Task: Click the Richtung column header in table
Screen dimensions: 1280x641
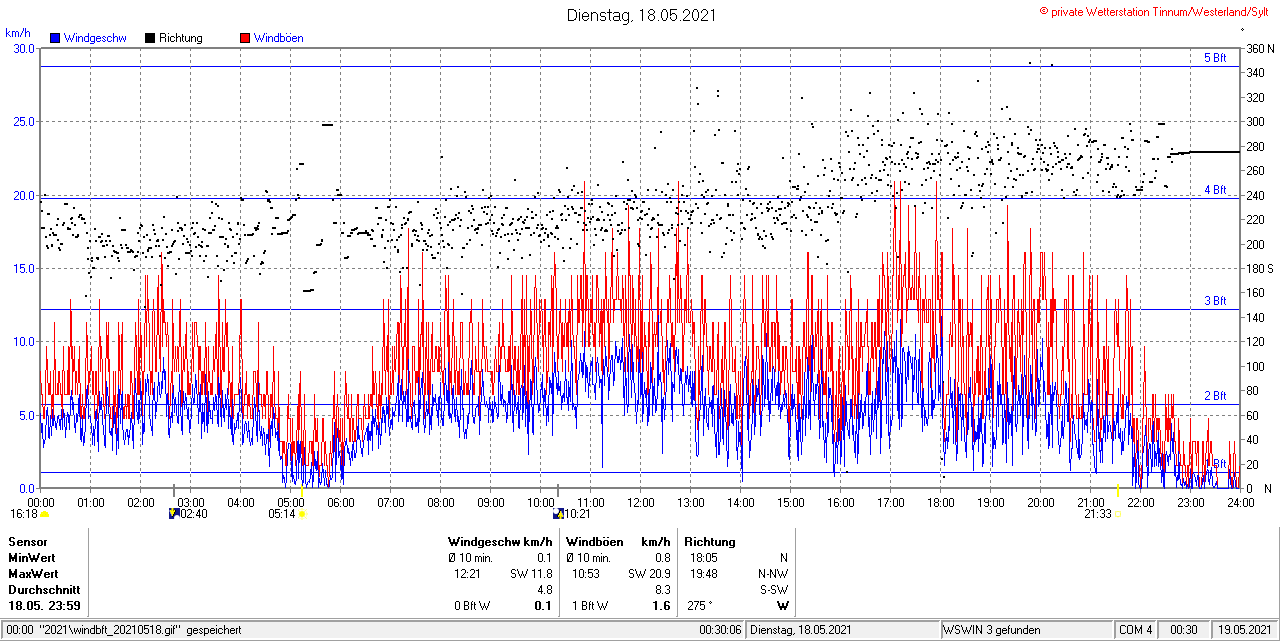Action: pyautogui.click(x=712, y=541)
